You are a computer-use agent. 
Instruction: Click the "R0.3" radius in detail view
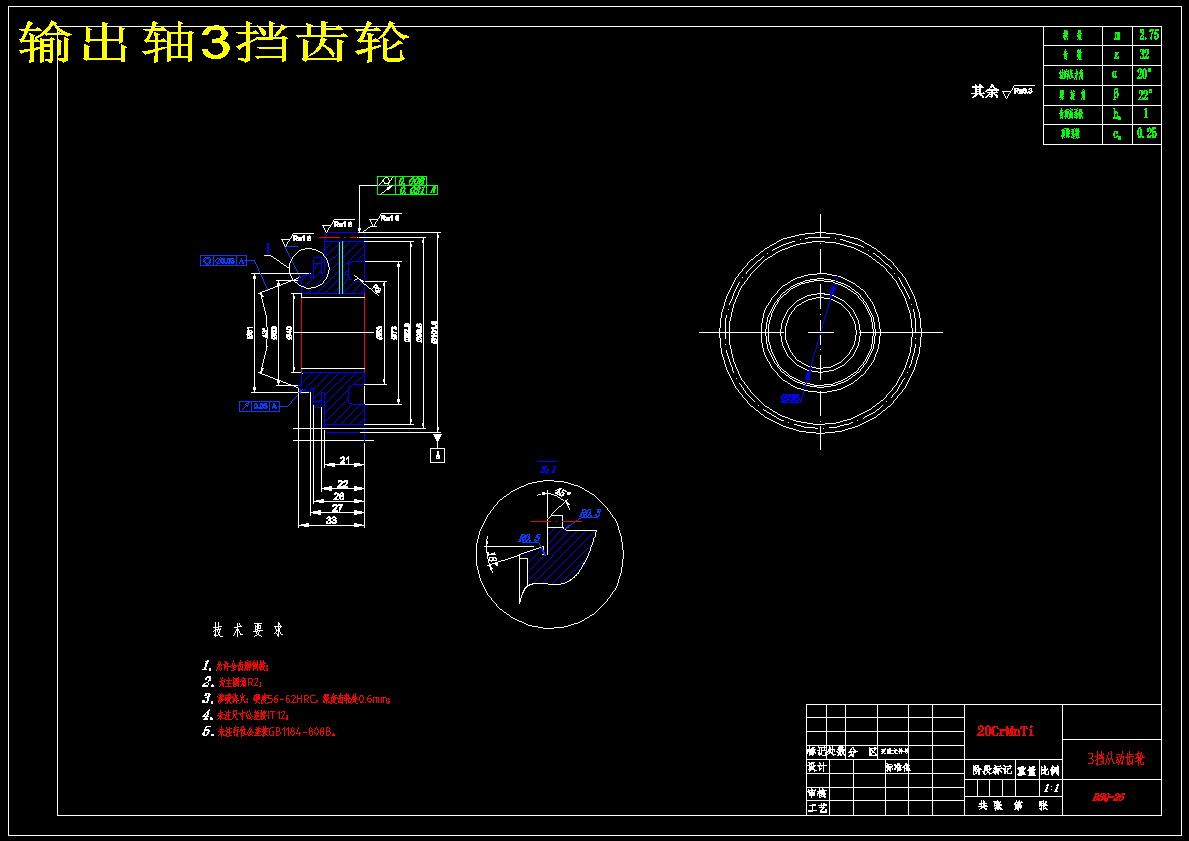tap(590, 513)
